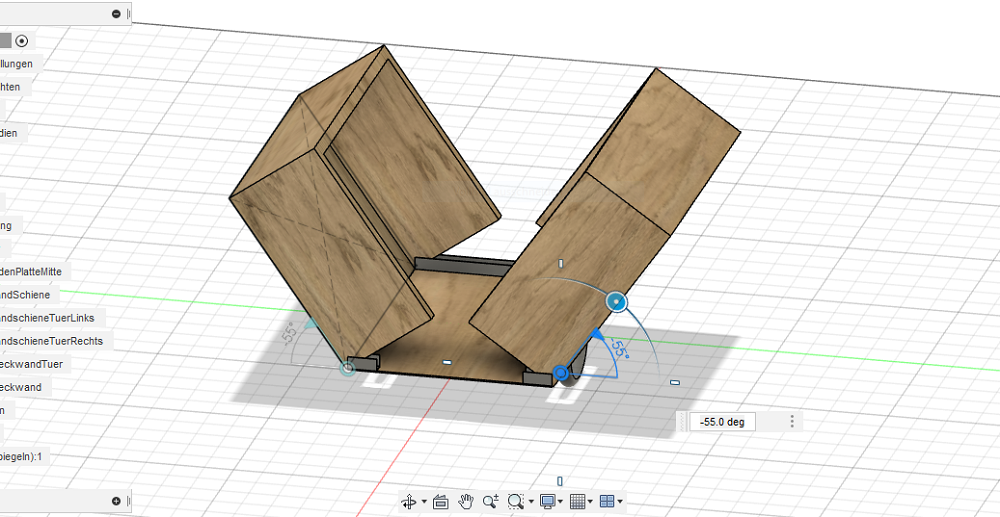This screenshot has width=1000, height=517.
Task: Click the Look At camera icon
Action: [440, 501]
